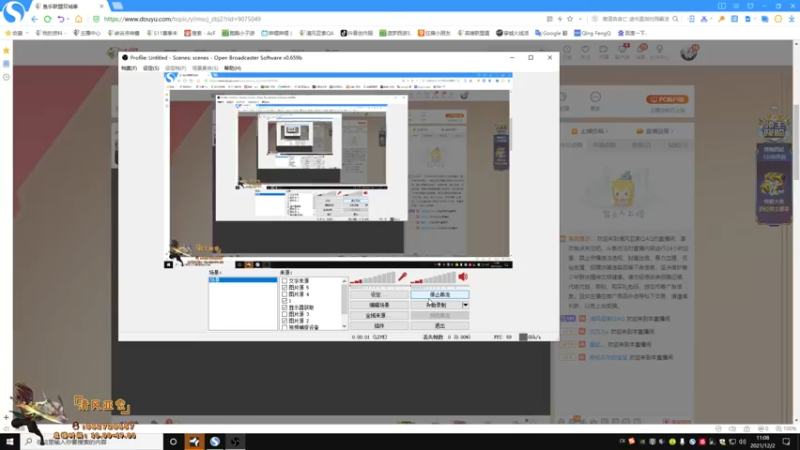Image resolution: width=800 pixels, height=450 pixels.
Task: Toggle the 图片源 2 source checkbox
Action: tap(285, 321)
